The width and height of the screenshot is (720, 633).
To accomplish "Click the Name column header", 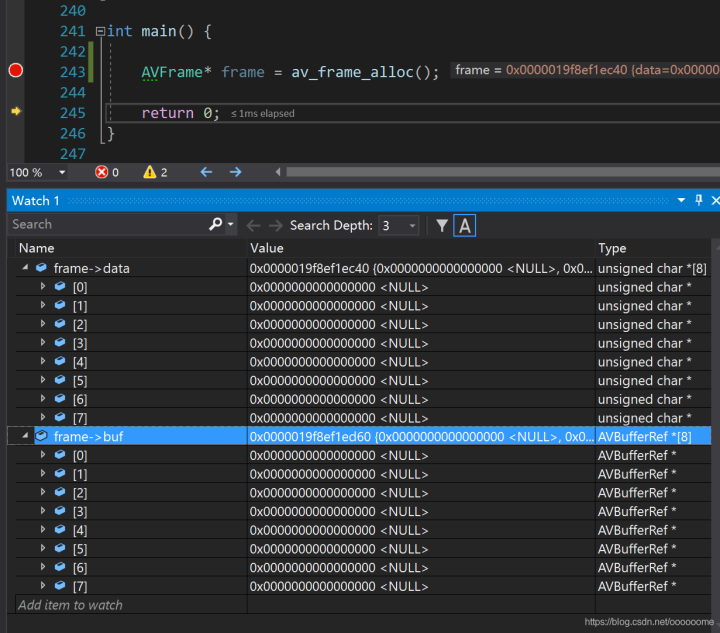I will click(x=37, y=248).
